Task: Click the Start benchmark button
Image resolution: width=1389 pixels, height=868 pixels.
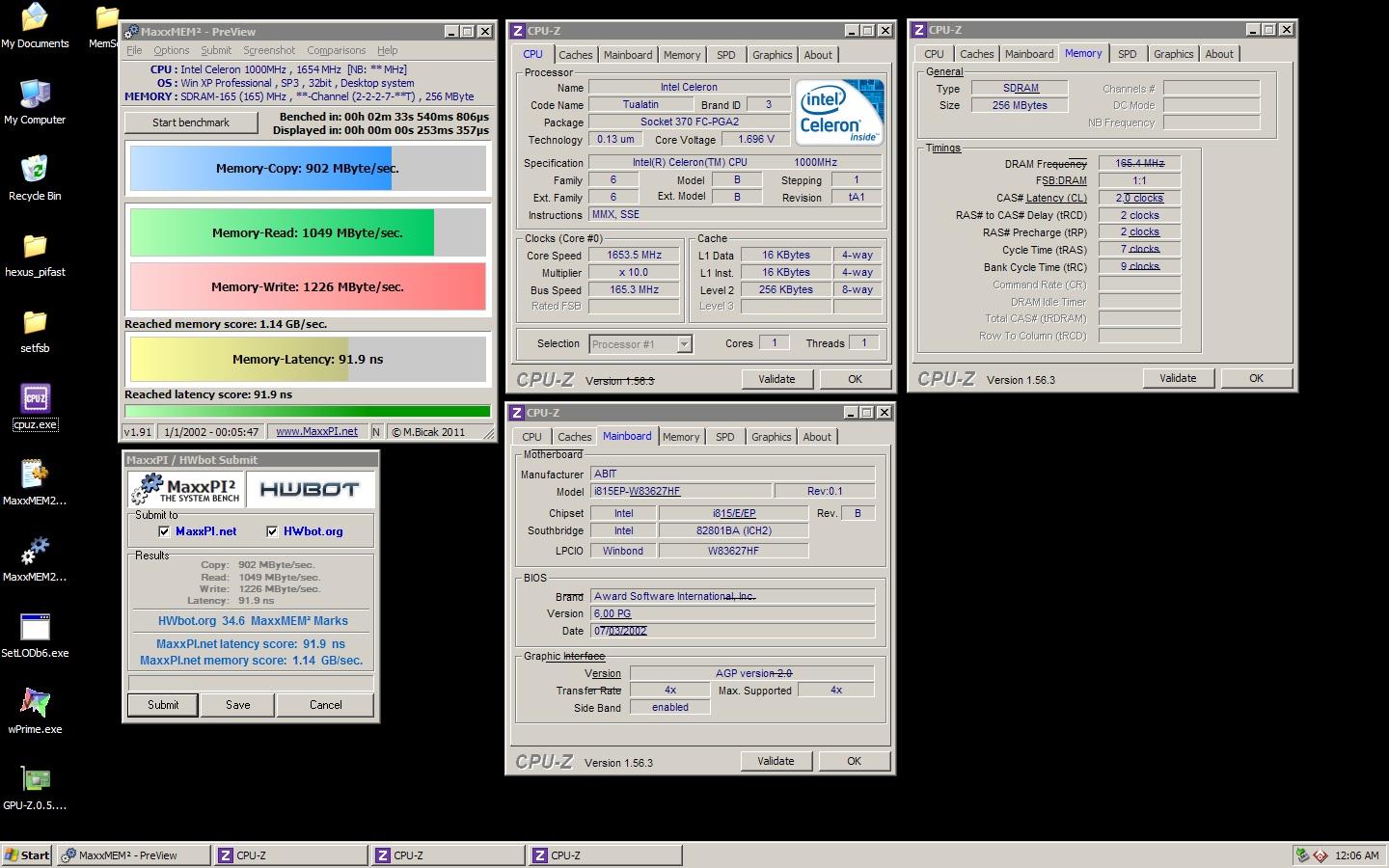Action: [191, 122]
